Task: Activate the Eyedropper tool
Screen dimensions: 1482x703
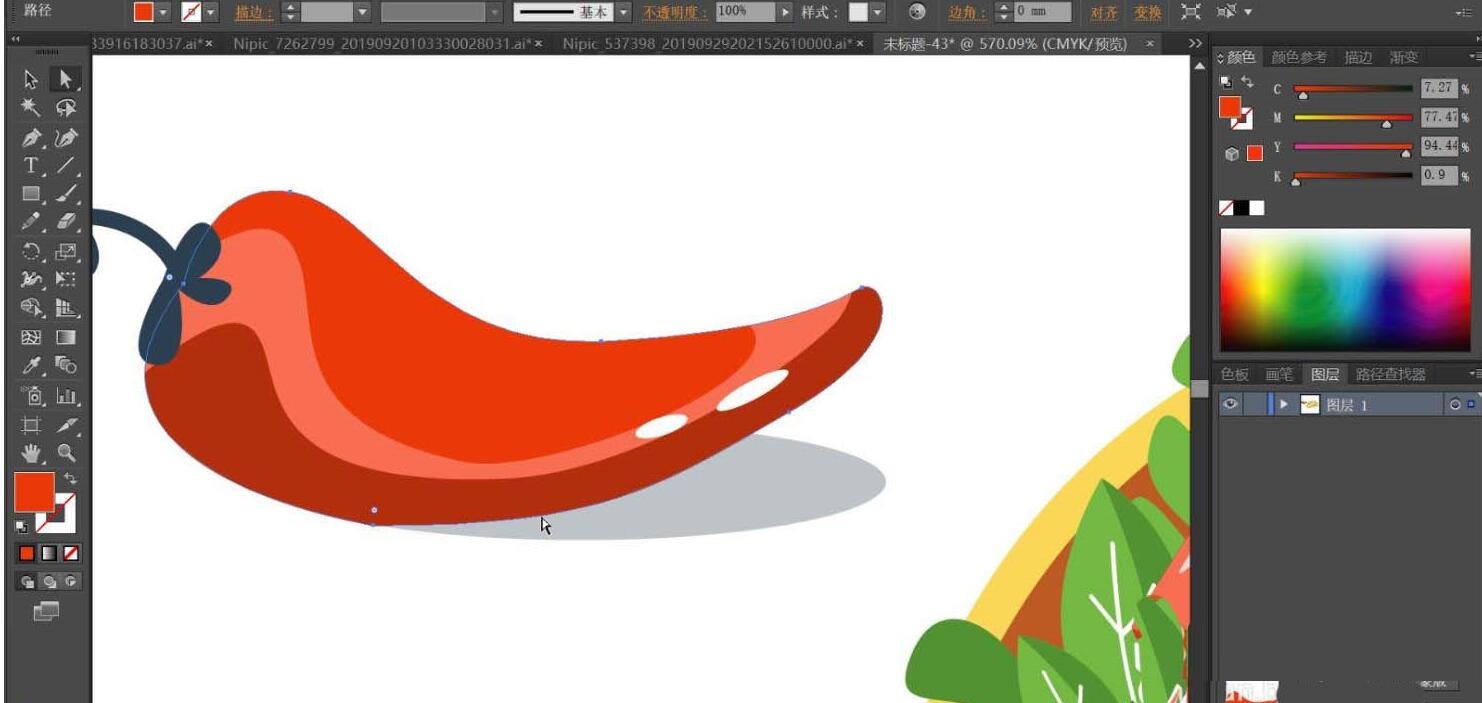Action: (x=31, y=366)
